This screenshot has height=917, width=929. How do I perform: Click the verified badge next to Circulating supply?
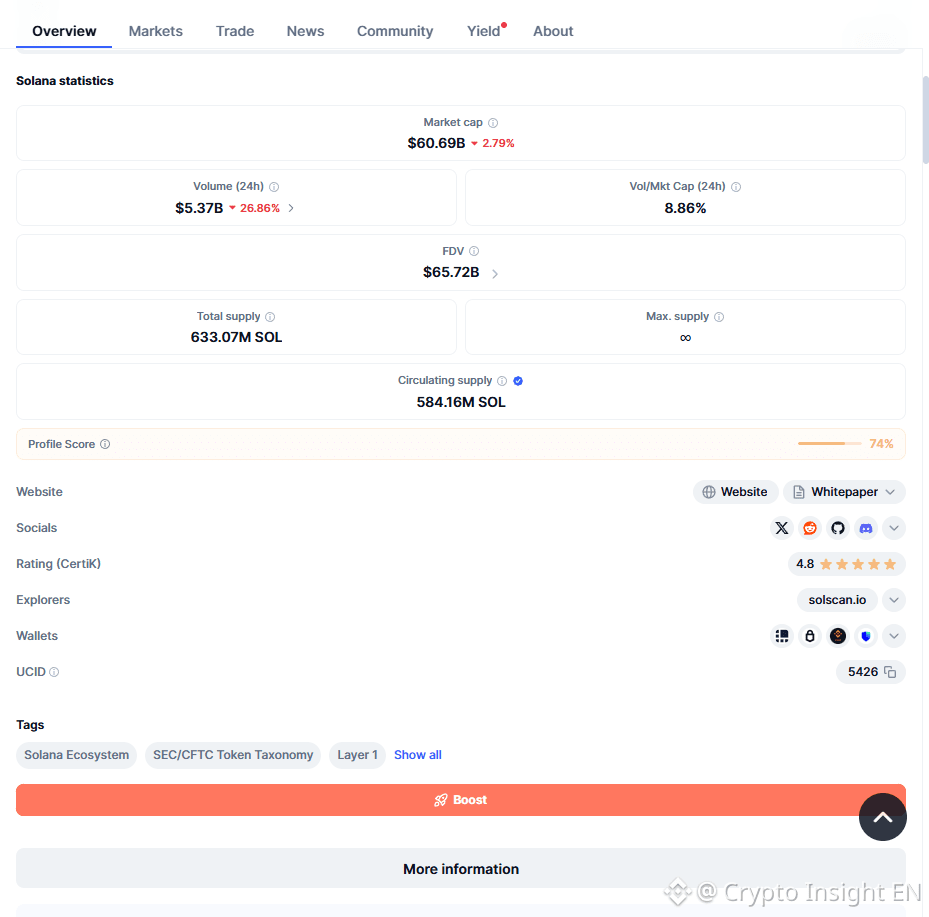point(518,381)
